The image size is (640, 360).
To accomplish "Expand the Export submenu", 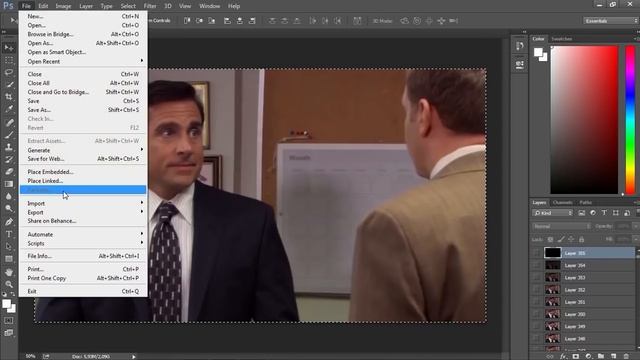I will pos(83,212).
